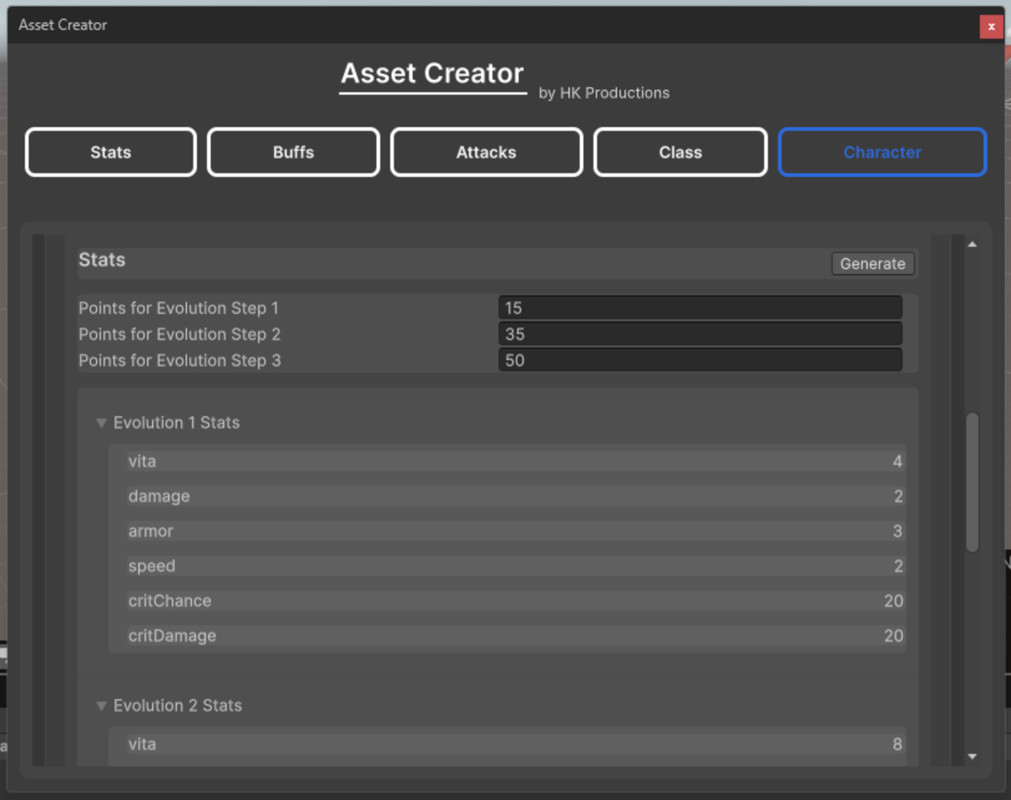Click the Generate button
Image resolution: width=1011 pixels, height=800 pixels.
[872, 263]
